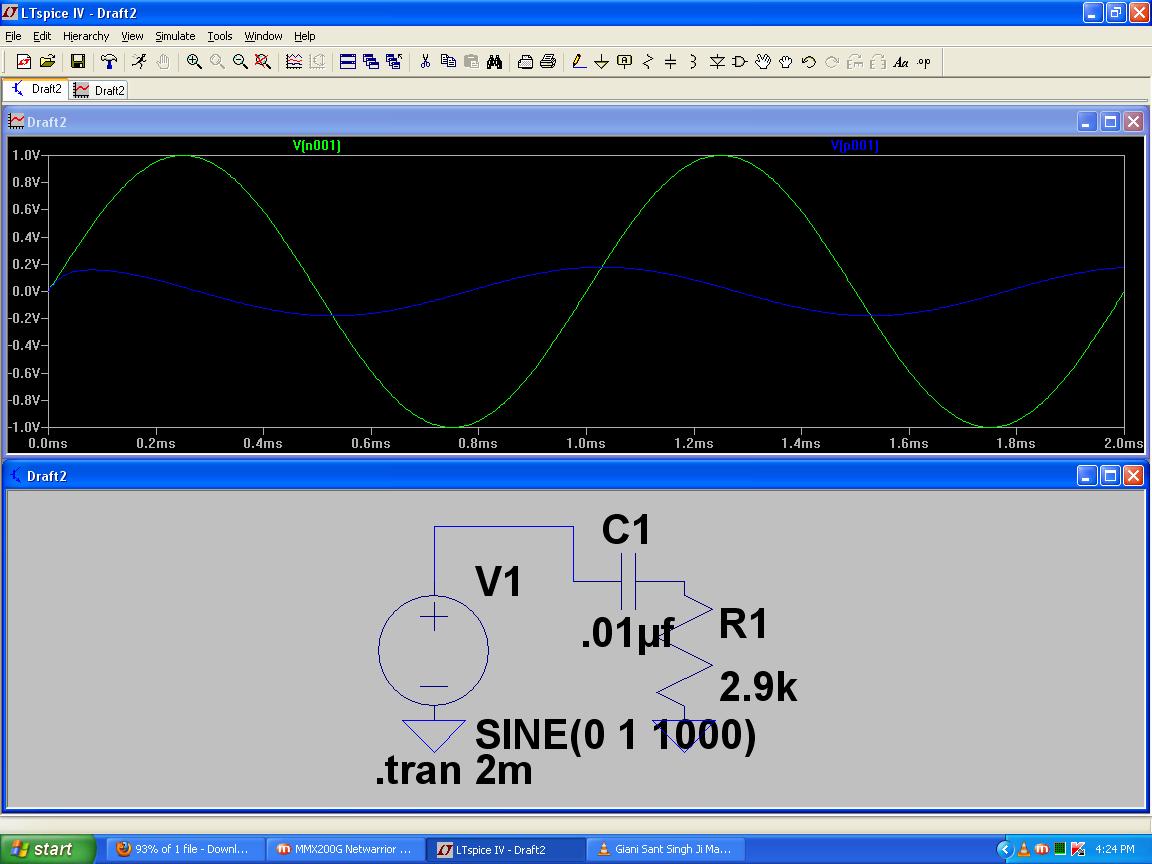
Task: Select the V1 voltage source symbol
Action: [x=433, y=650]
